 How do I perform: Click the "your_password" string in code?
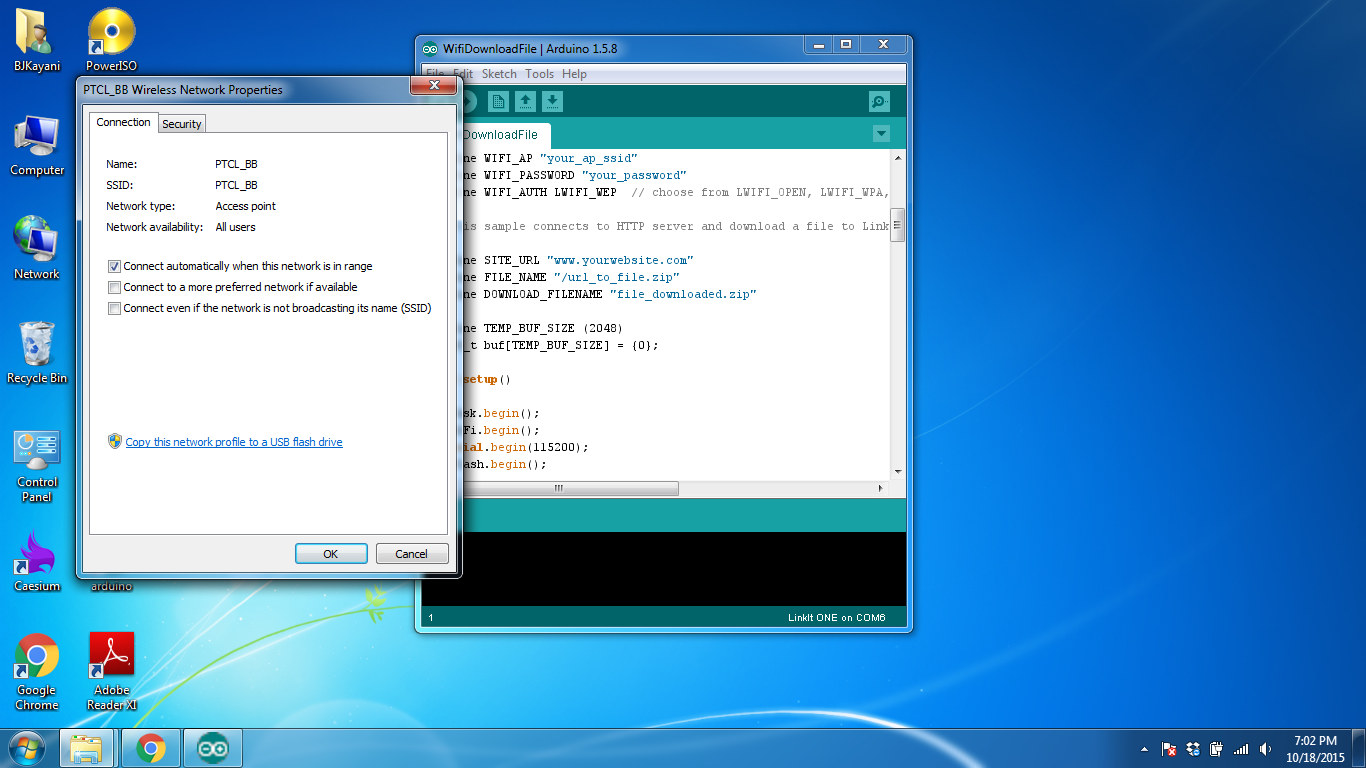pyautogui.click(x=634, y=175)
